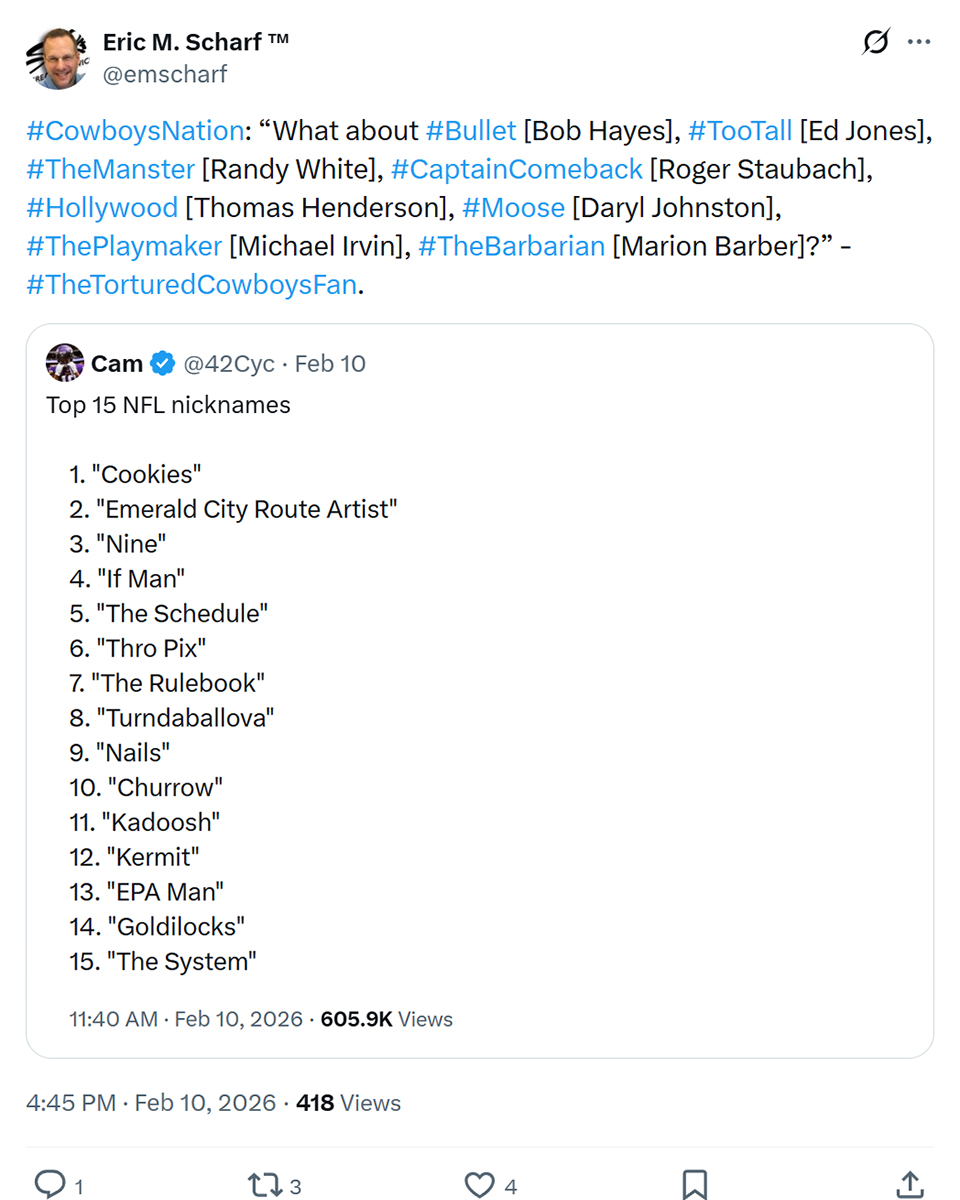The width and height of the screenshot is (960, 1200).
Task: Click Cam's small avatar in quoted post
Action: (64, 364)
